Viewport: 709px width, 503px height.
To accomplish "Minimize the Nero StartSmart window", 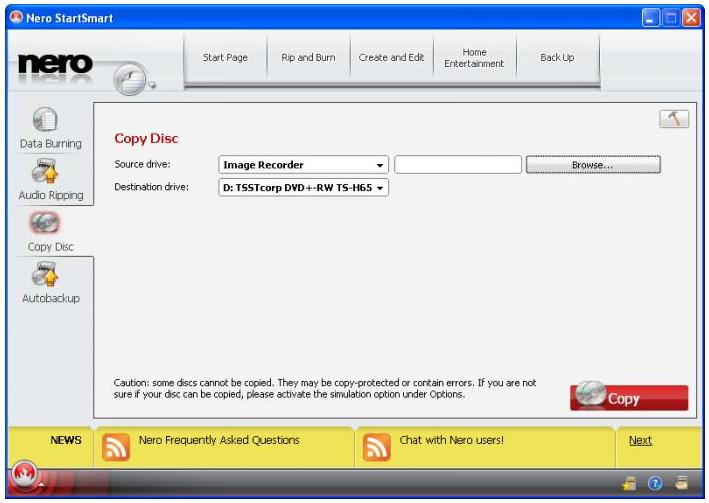I will click(650, 18).
